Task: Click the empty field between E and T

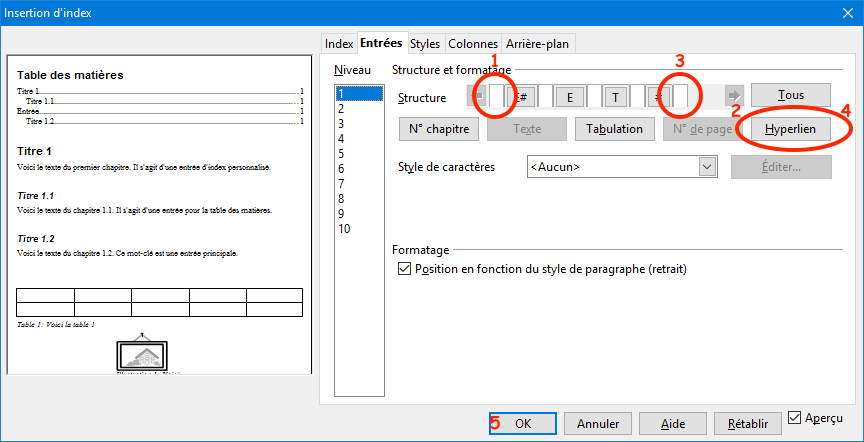Action: click(x=594, y=96)
